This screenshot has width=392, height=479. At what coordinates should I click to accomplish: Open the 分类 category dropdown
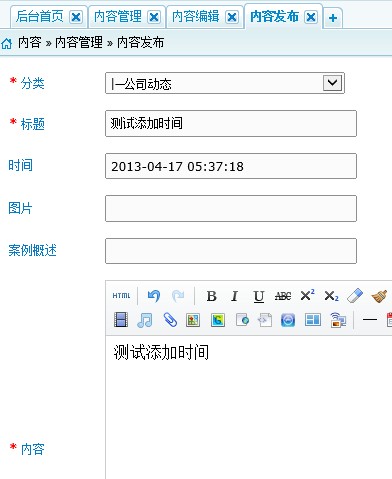pos(225,83)
